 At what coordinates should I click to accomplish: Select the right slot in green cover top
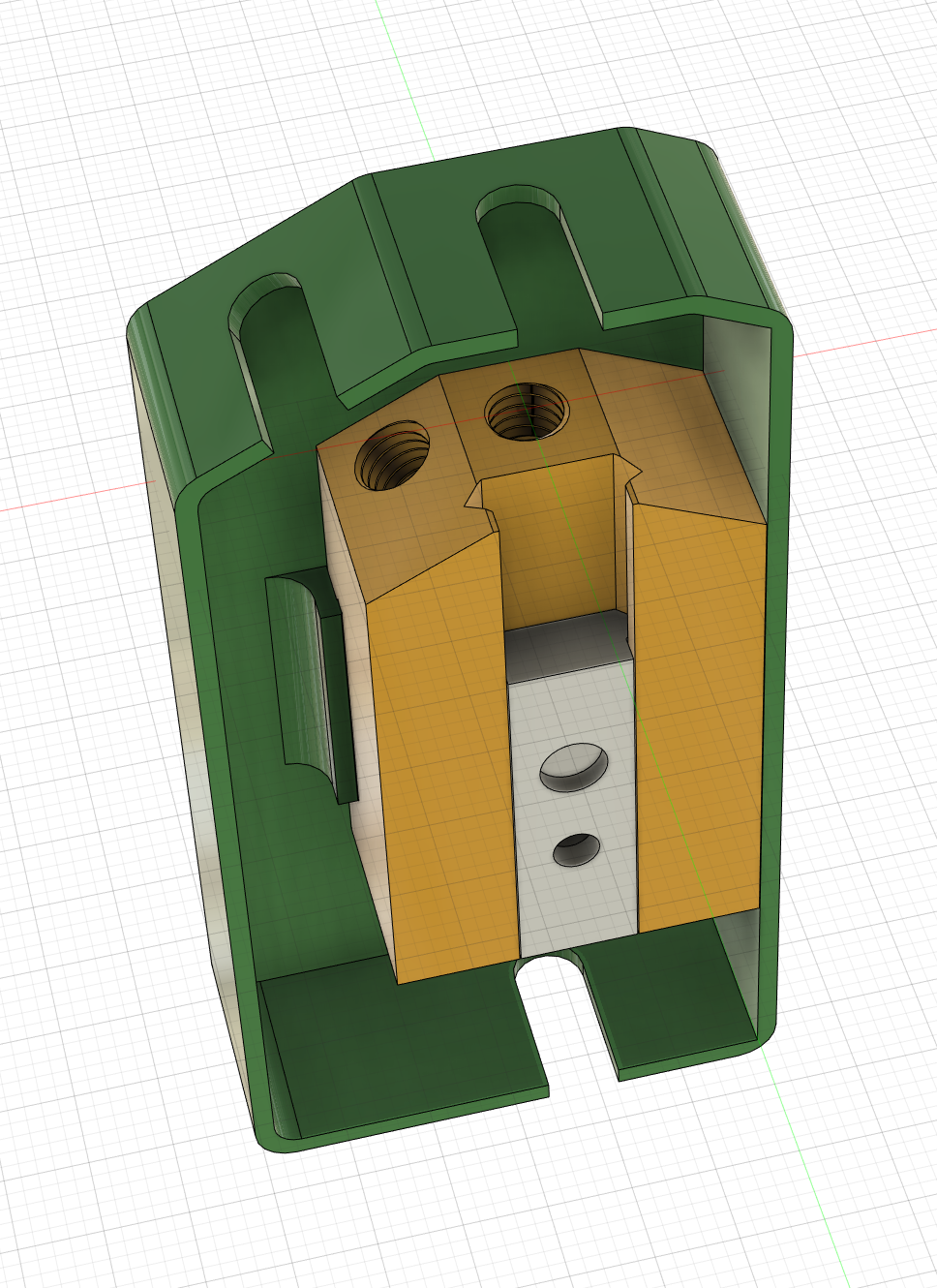pos(540,257)
